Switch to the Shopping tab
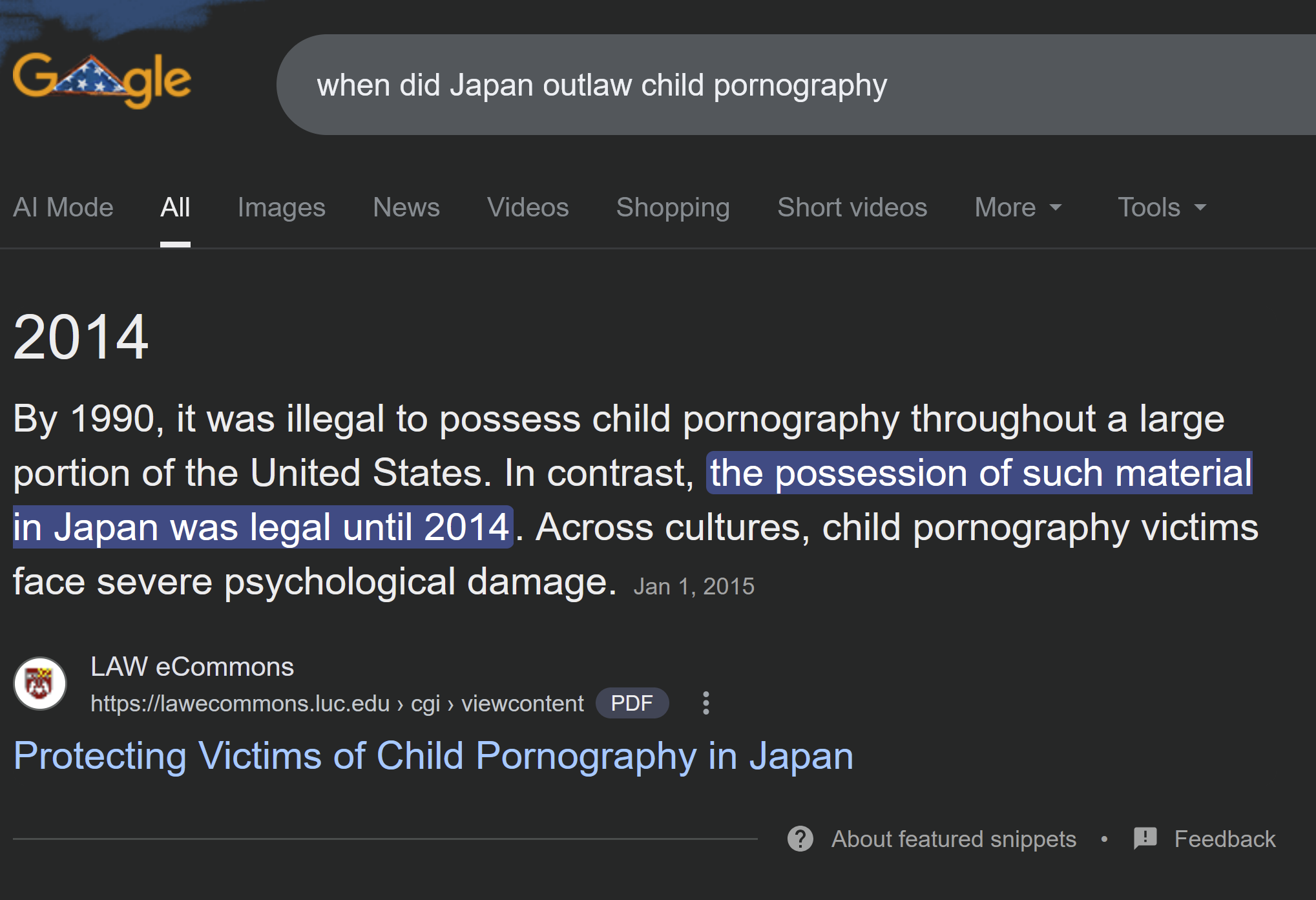This screenshot has height=900, width=1316. point(673,207)
